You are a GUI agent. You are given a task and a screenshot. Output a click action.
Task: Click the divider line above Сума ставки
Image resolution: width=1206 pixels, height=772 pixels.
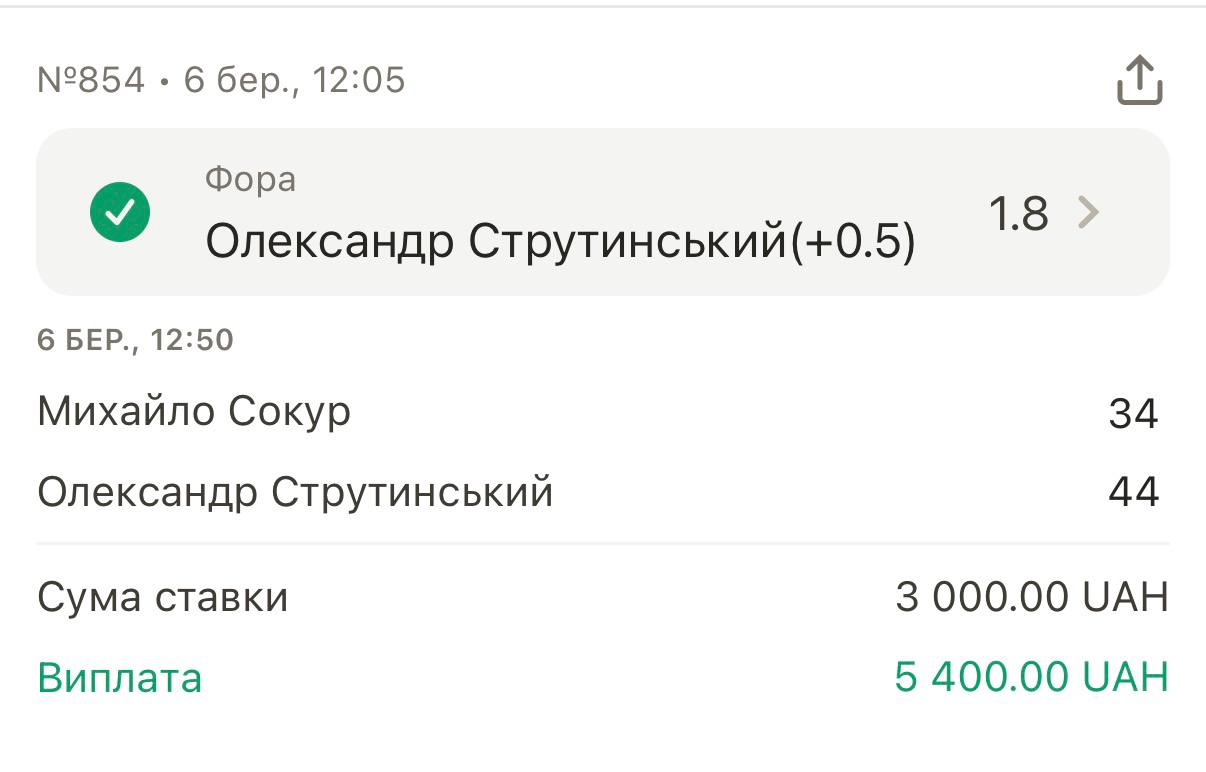click(x=603, y=544)
